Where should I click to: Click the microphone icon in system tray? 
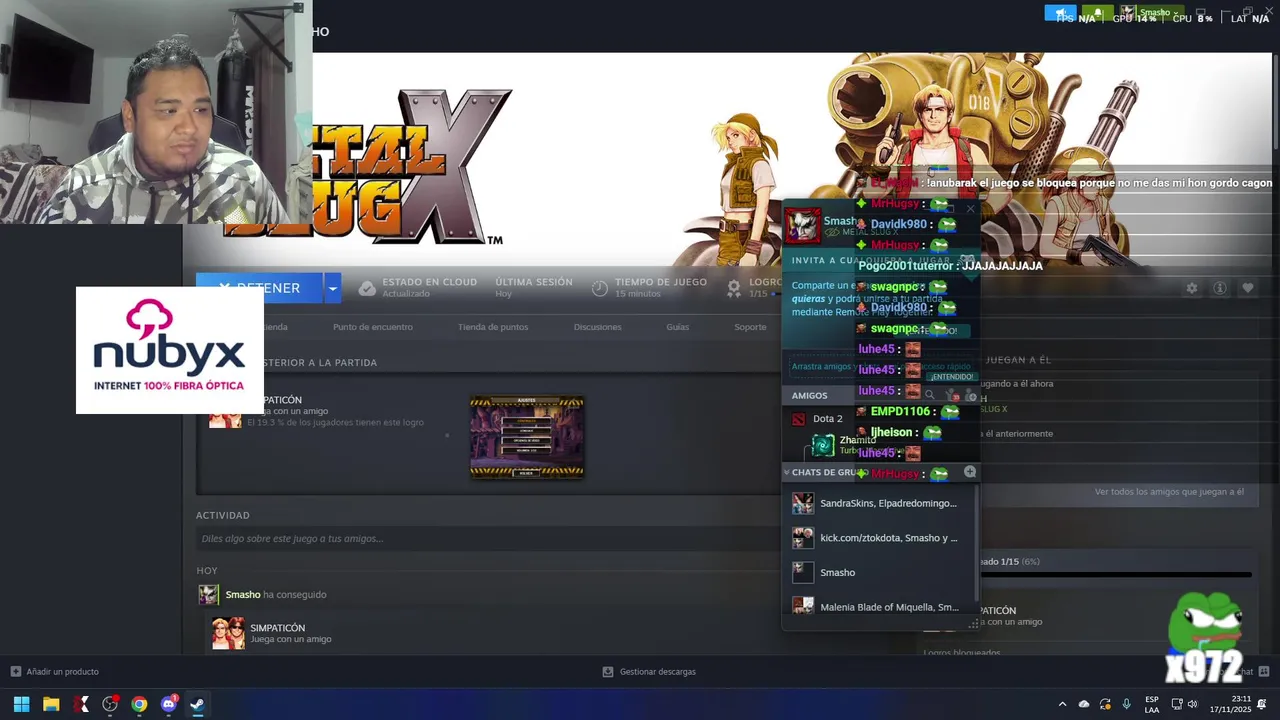1127,704
